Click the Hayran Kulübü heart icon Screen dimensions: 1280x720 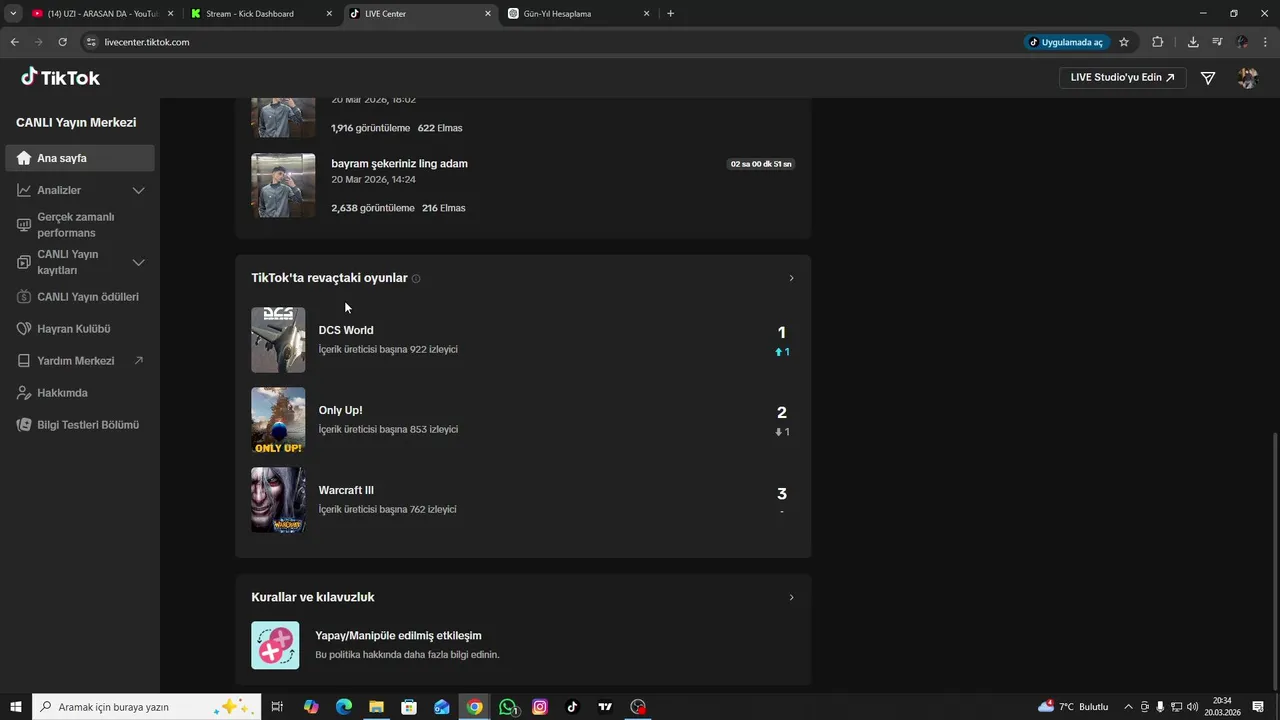24,329
